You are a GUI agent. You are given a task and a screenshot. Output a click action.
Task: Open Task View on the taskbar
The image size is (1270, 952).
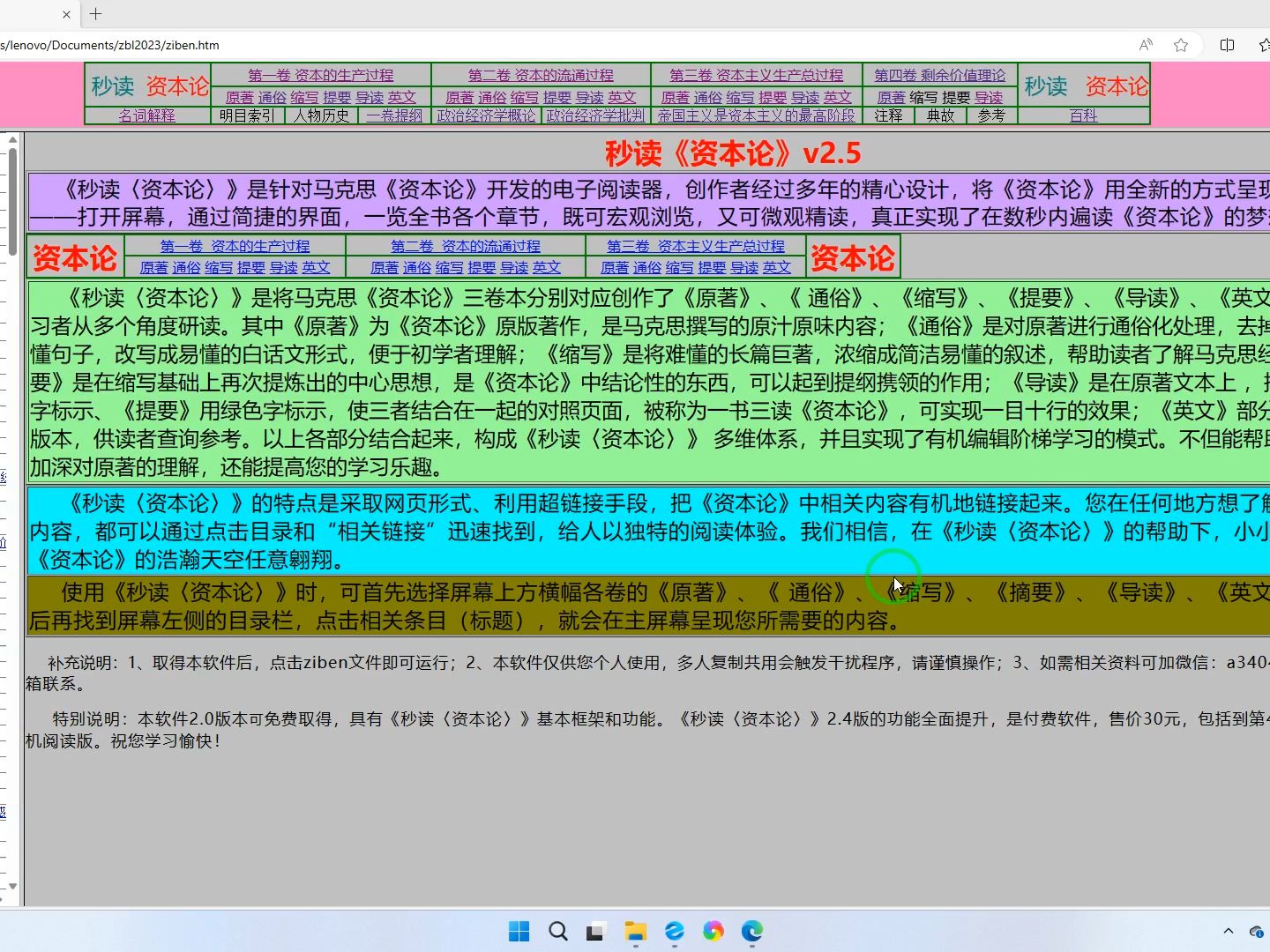click(x=596, y=931)
